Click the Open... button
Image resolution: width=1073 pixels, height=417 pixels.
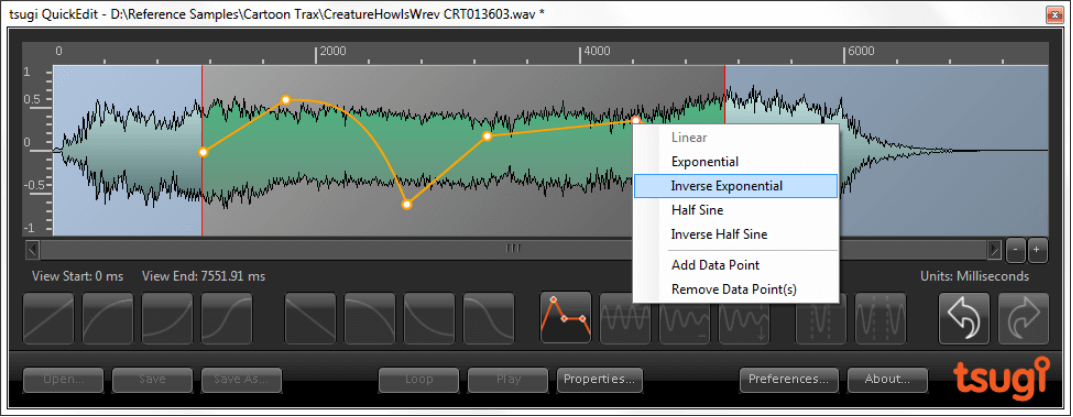[x=63, y=379]
